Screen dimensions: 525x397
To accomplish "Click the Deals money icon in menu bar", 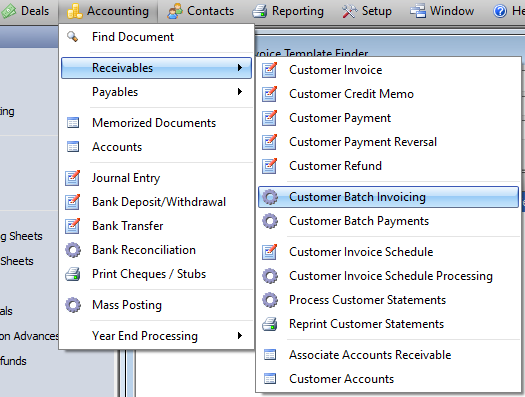I will tap(8, 11).
